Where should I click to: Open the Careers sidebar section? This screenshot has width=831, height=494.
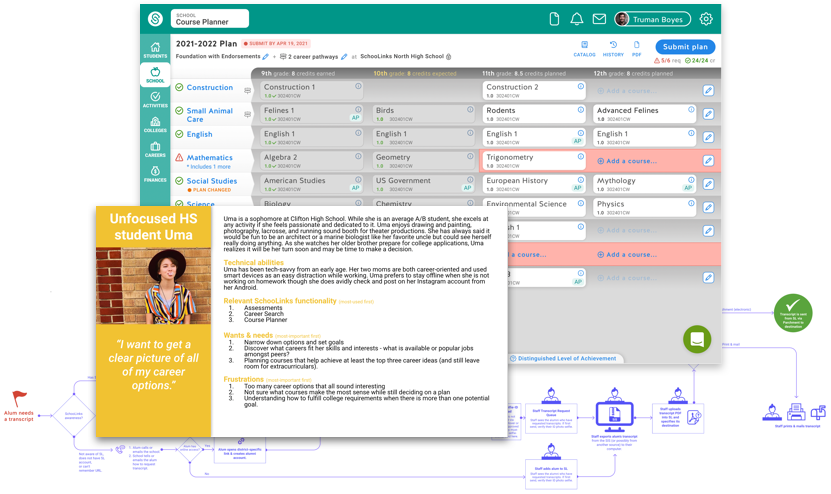point(155,149)
